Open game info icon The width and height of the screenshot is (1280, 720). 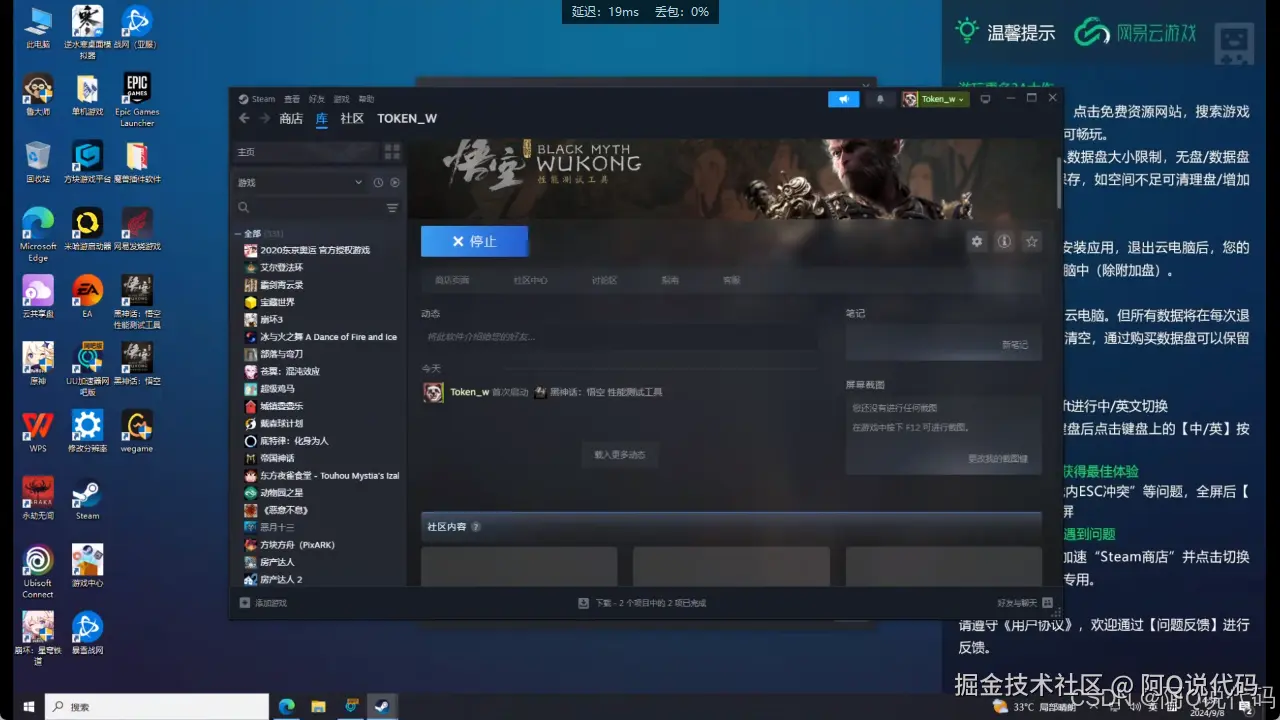(1005, 241)
